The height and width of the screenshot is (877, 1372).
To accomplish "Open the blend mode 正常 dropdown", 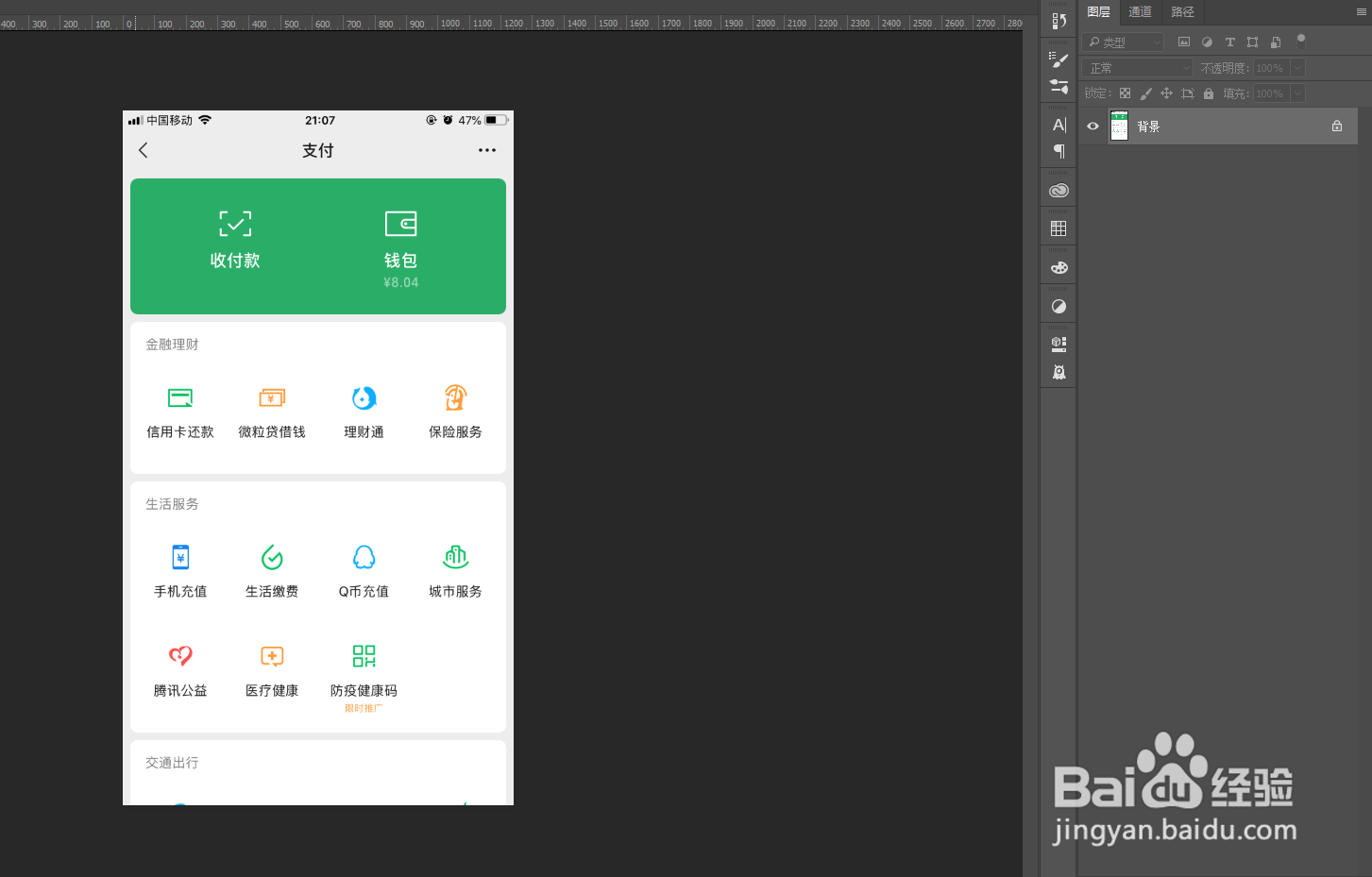I will 1138,68.
